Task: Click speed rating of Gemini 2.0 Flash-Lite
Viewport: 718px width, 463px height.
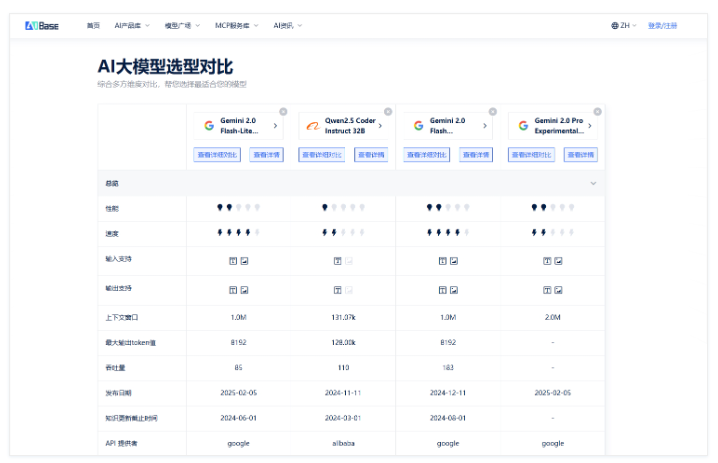Action: coord(238,233)
